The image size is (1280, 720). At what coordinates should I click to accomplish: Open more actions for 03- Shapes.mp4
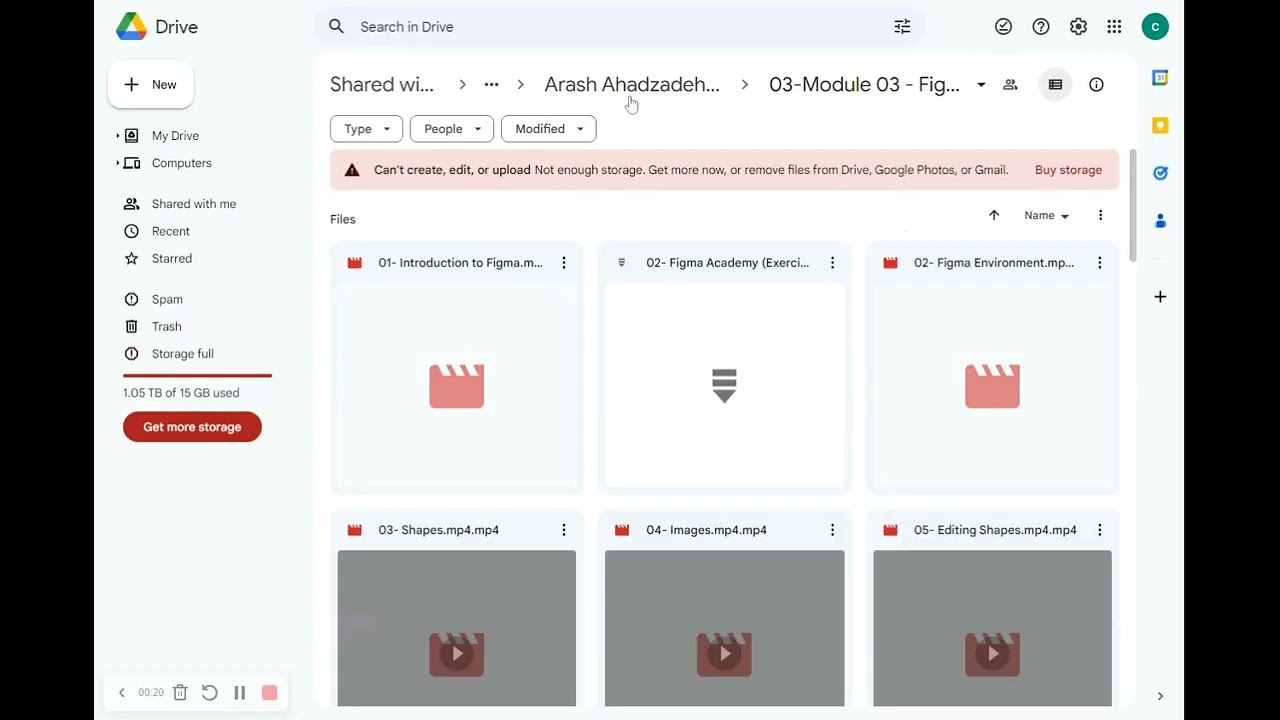click(x=564, y=530)
